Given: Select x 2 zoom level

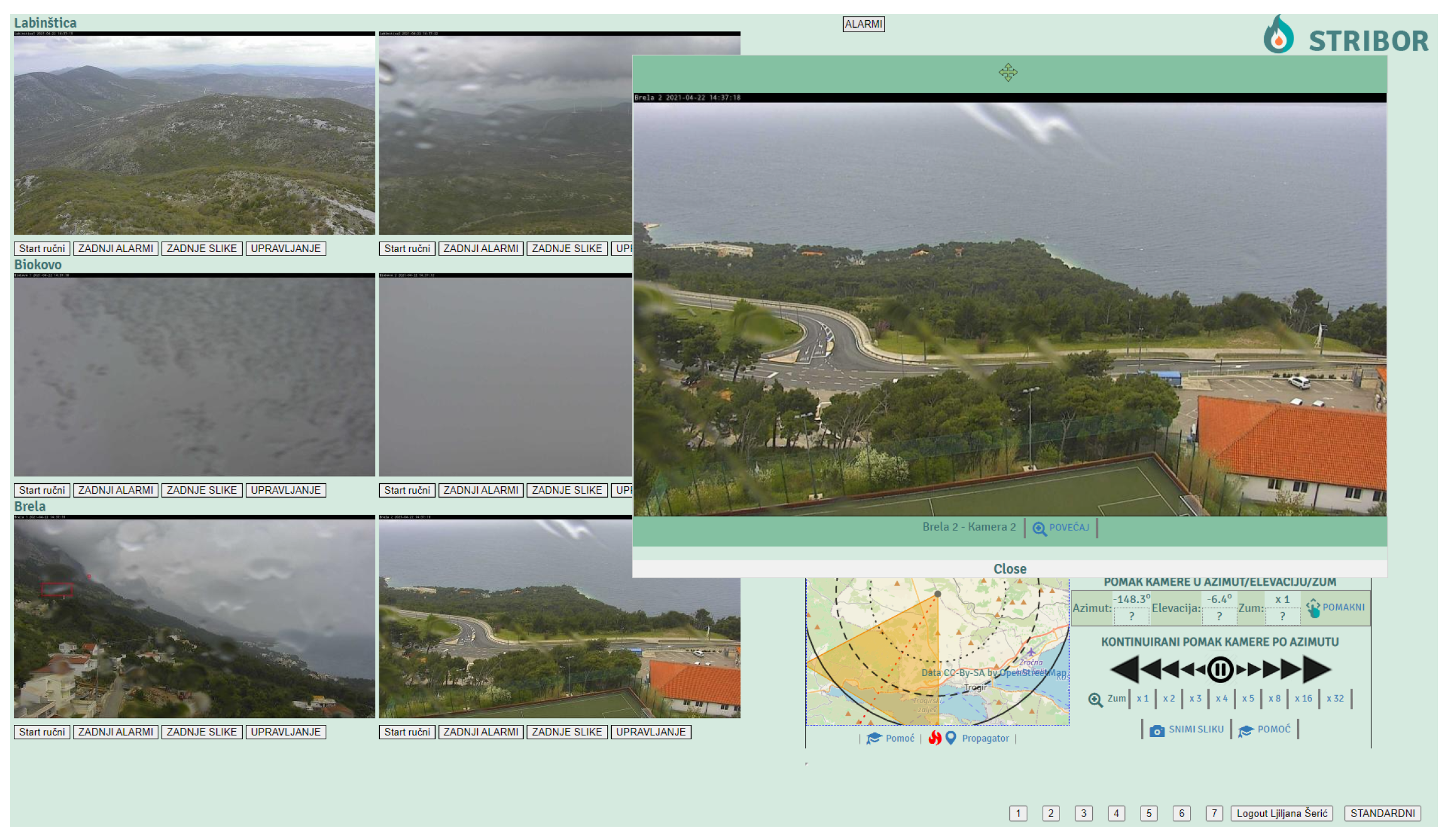Looking at the screenshot, I should tap(1168, 698).
